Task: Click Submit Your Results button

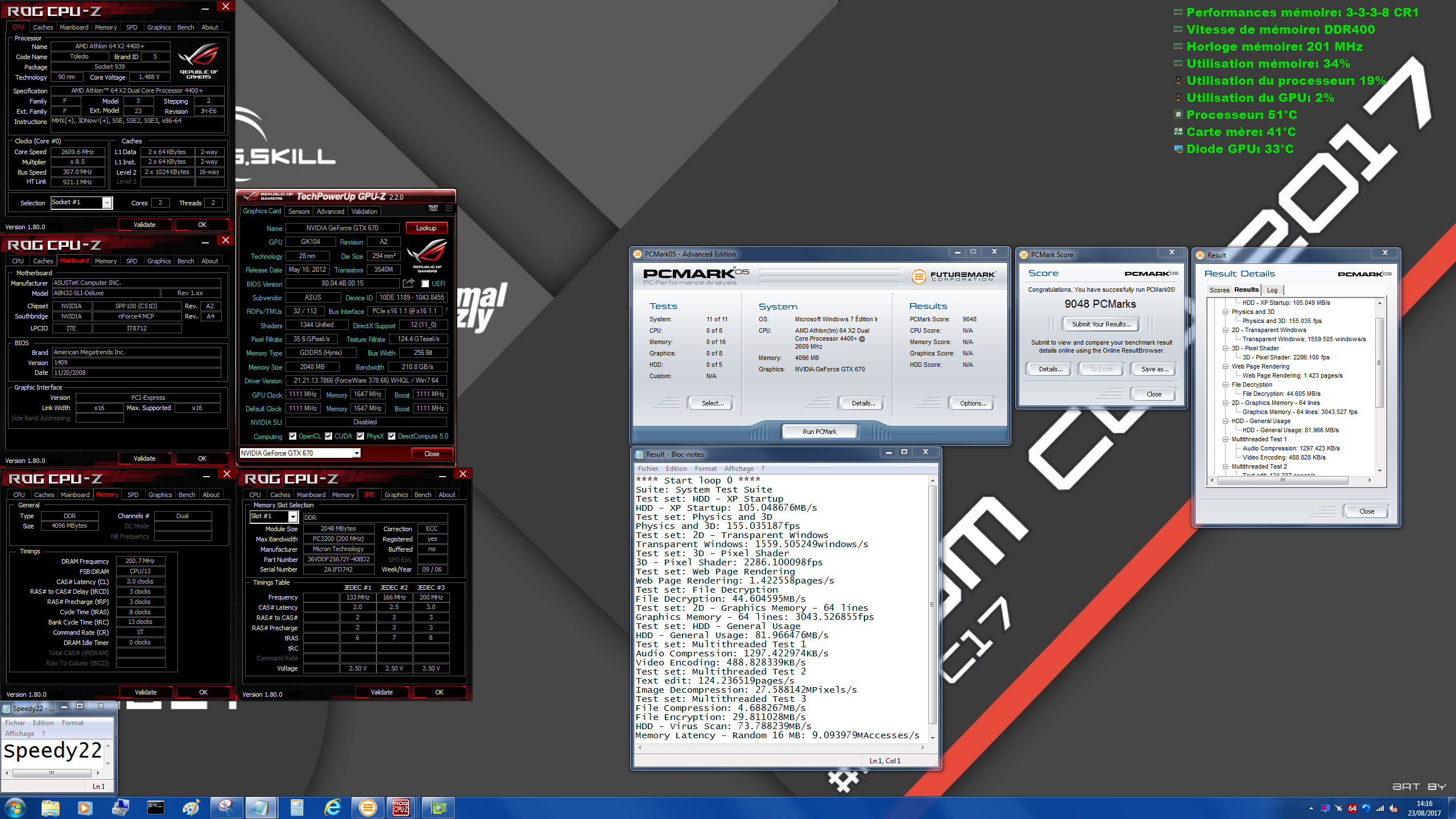Action: [x=1101, y=324]
